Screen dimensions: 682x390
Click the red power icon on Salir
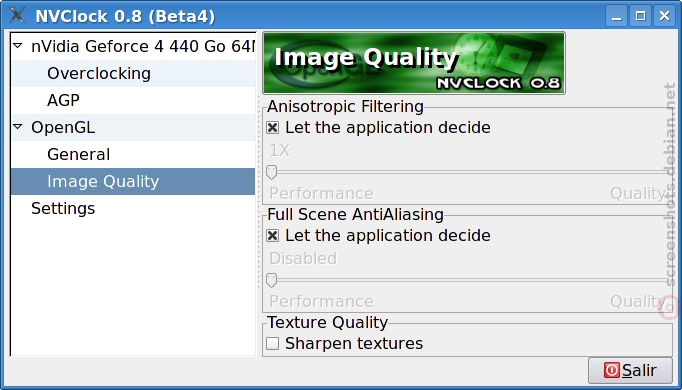(611, 370)
